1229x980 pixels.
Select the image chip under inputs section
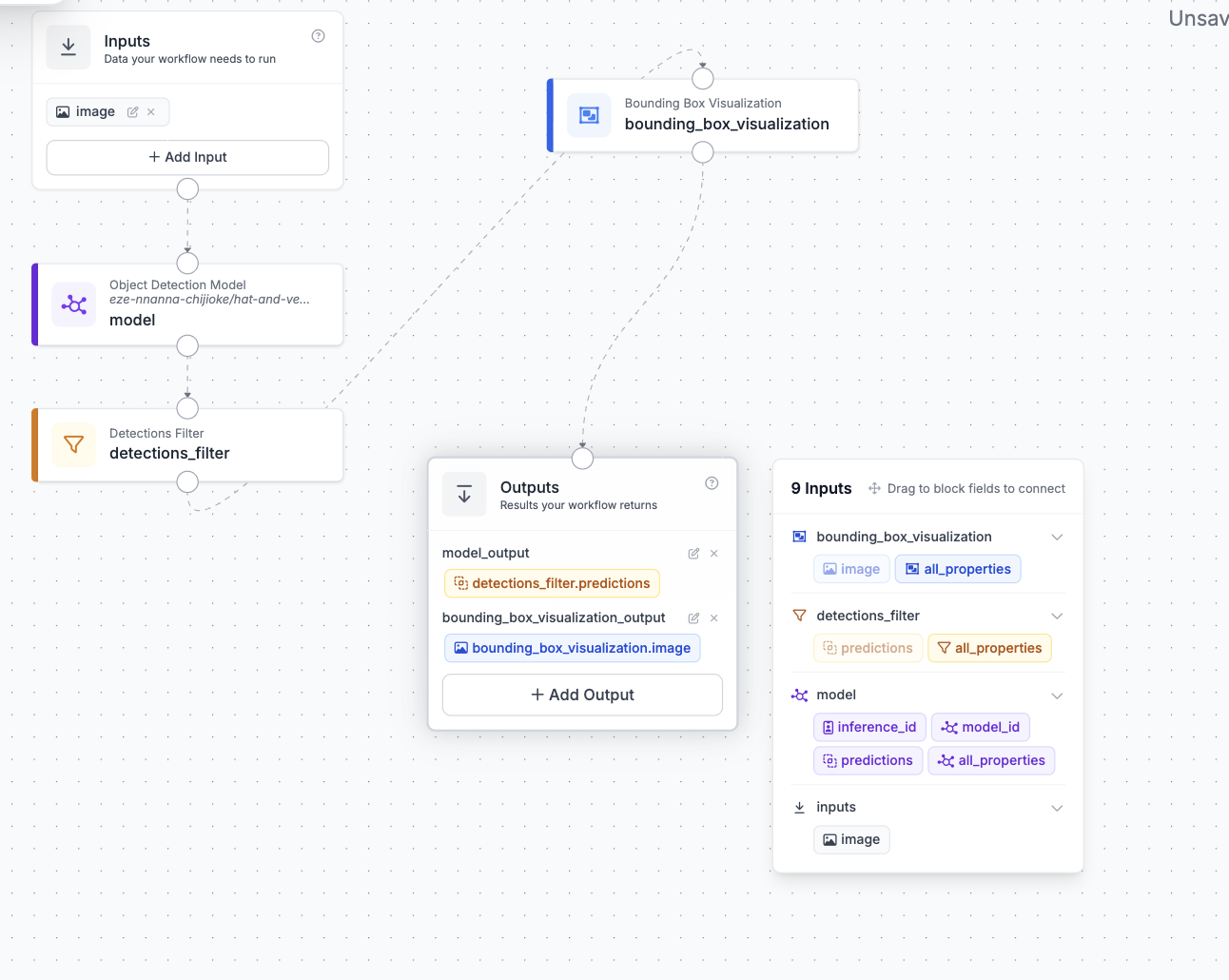851,839
